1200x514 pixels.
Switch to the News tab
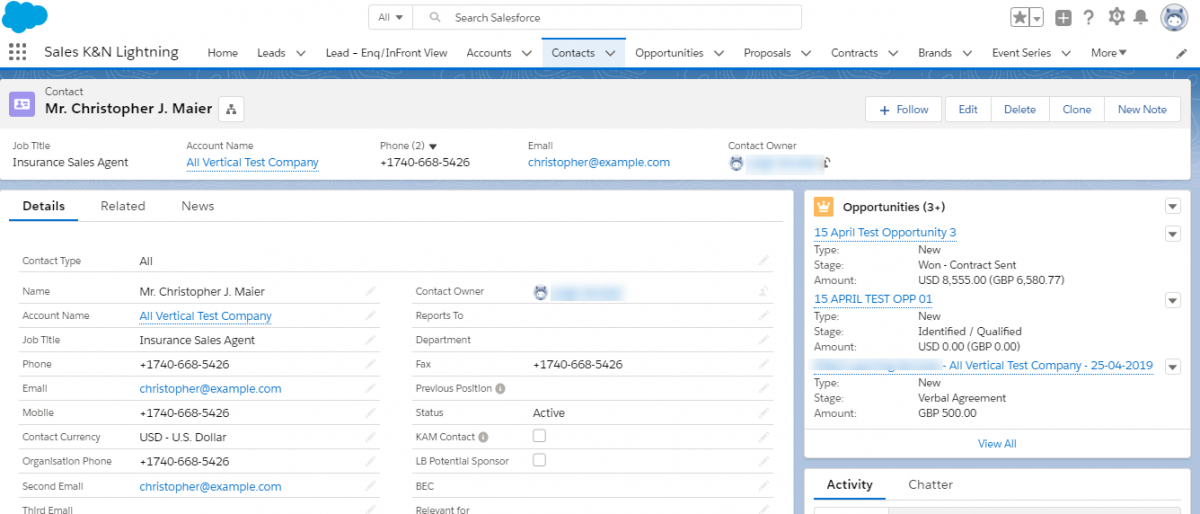tap(198, 206)
